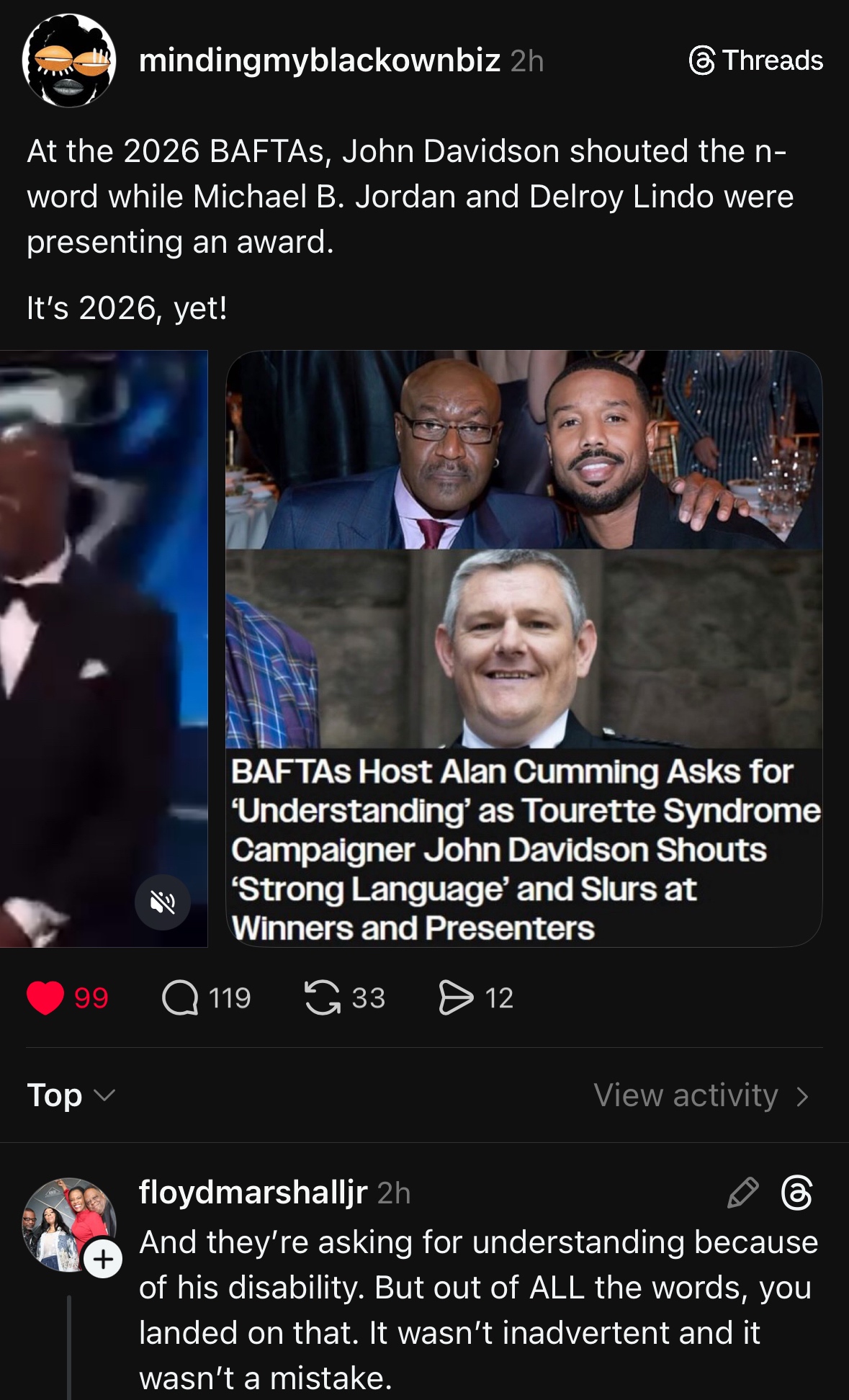Tap the 99 likes count

pos(91,998)
